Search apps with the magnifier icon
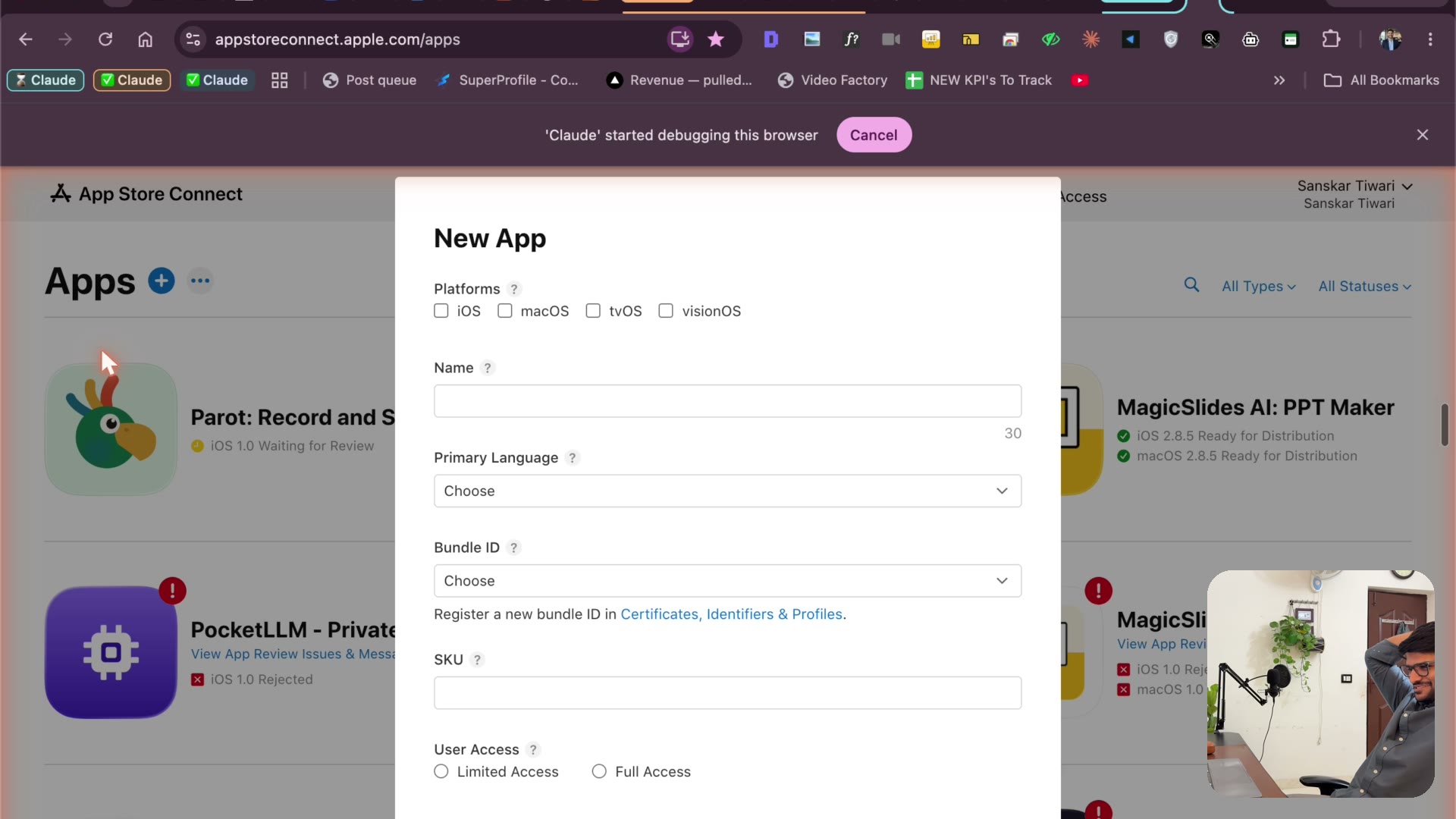Viewport: 1456px width, 819px height. [1191, 285]
